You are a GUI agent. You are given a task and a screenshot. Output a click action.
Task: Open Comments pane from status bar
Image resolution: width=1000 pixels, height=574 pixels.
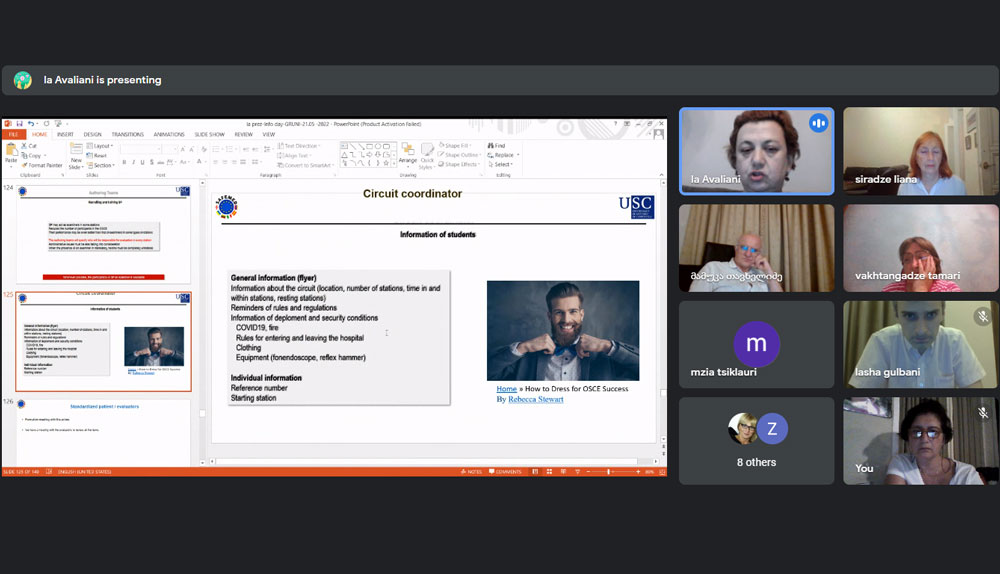pos(506,471)
